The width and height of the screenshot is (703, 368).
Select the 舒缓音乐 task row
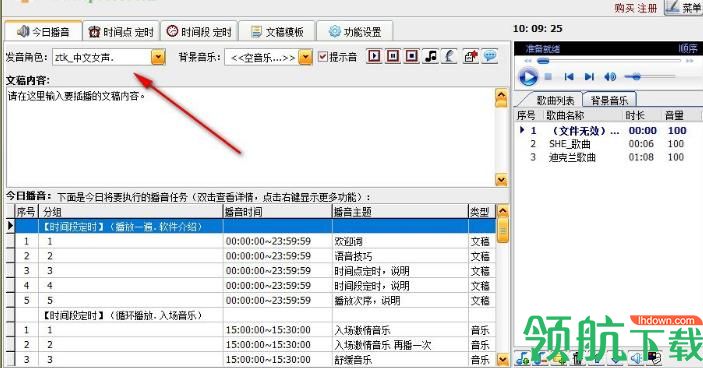(256, 359)
